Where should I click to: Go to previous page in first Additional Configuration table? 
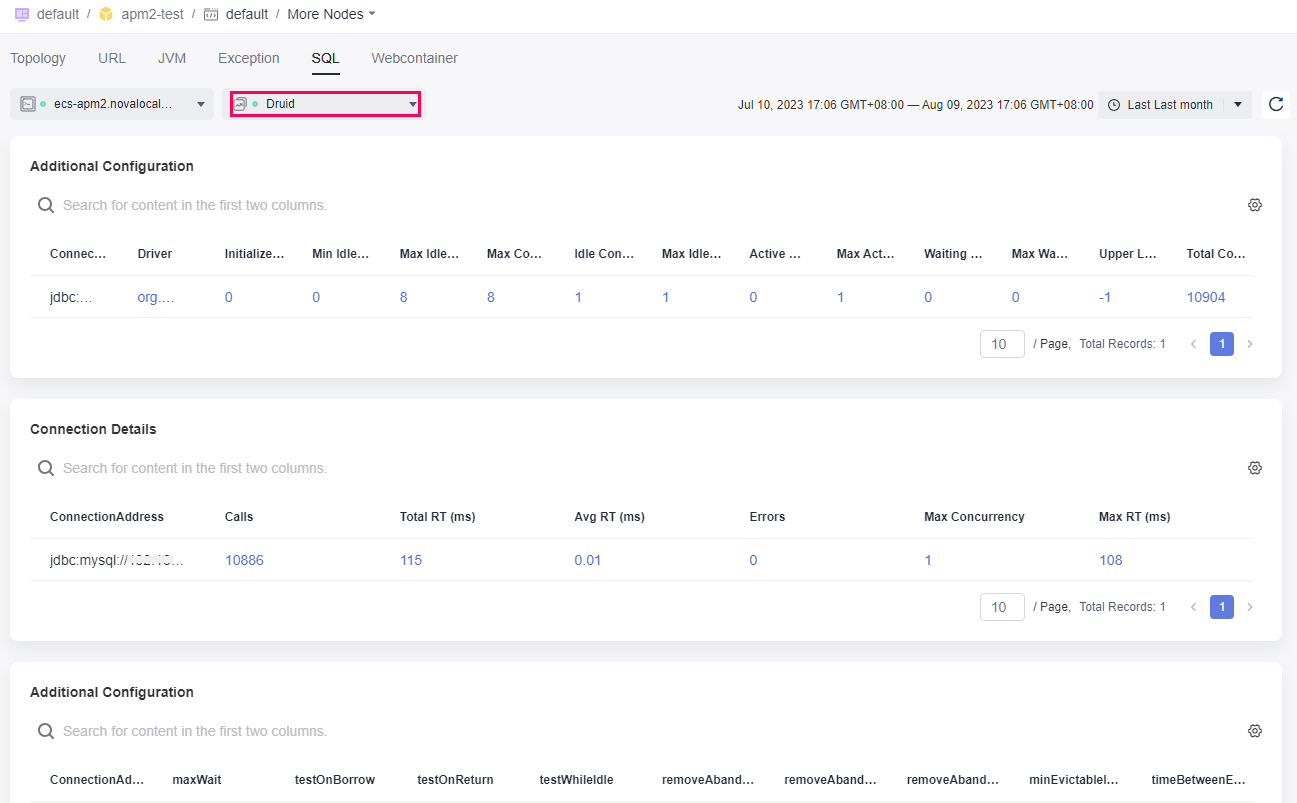[1193, 344]
